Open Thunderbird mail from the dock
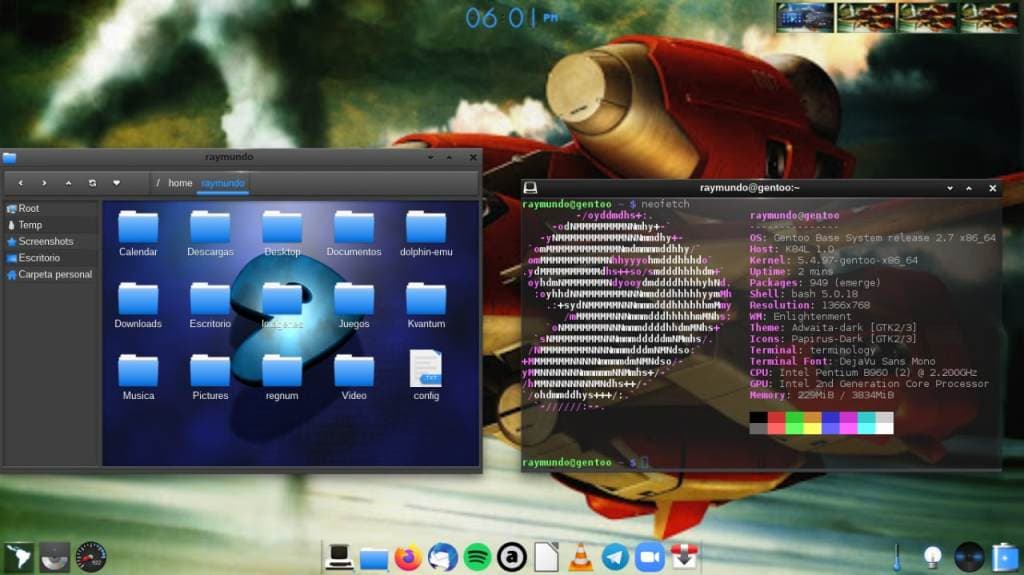Image resolution: width=1024 pixels, height=575 pixels. coord(442,557)
